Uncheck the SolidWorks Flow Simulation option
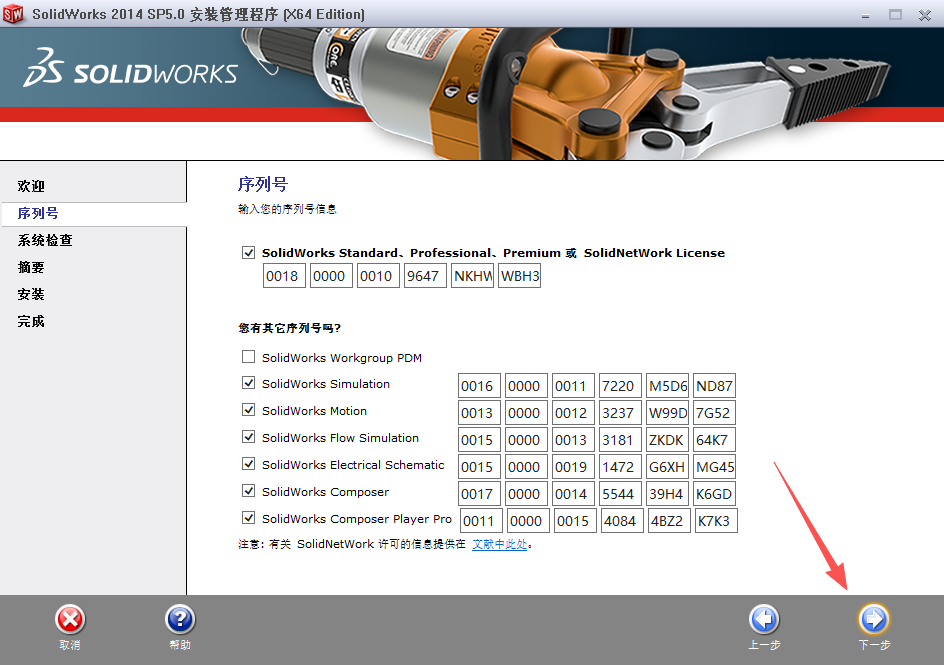The height and width of the screenshot is (665, 944). tap(248, 438)
